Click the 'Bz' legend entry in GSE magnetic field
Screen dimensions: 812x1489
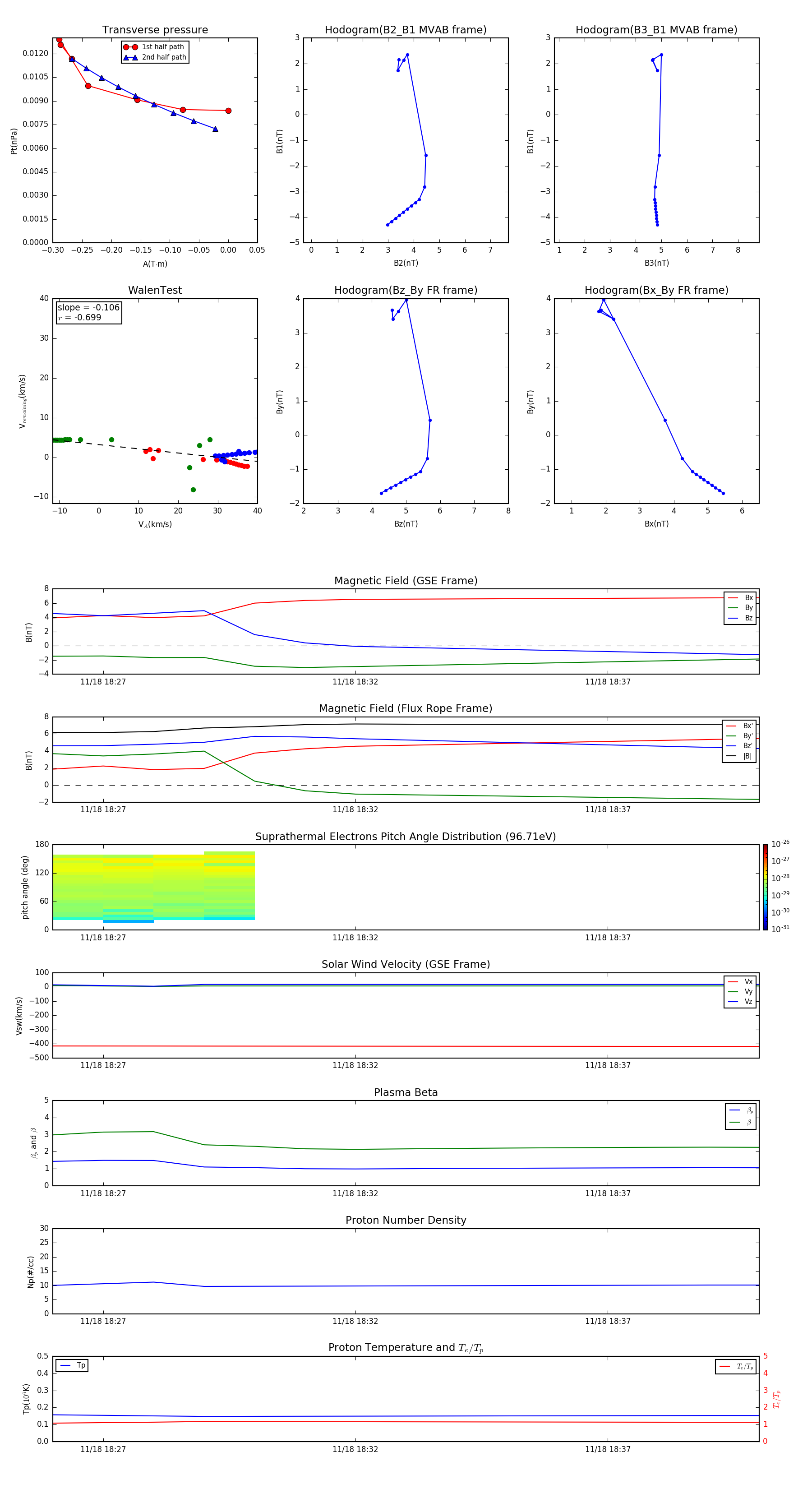pos(740,618)
